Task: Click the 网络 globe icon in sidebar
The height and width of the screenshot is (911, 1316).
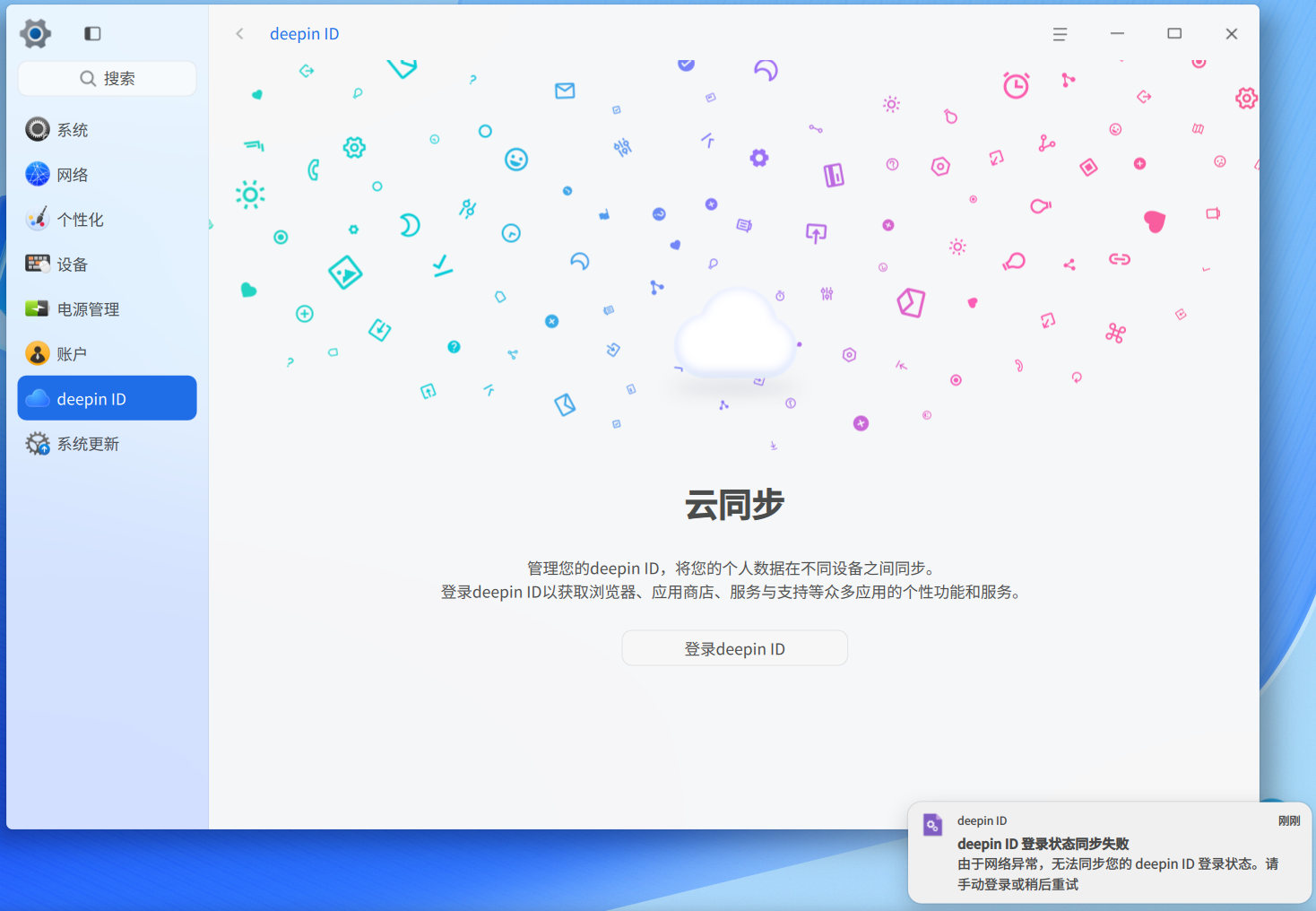Action: 37,174
